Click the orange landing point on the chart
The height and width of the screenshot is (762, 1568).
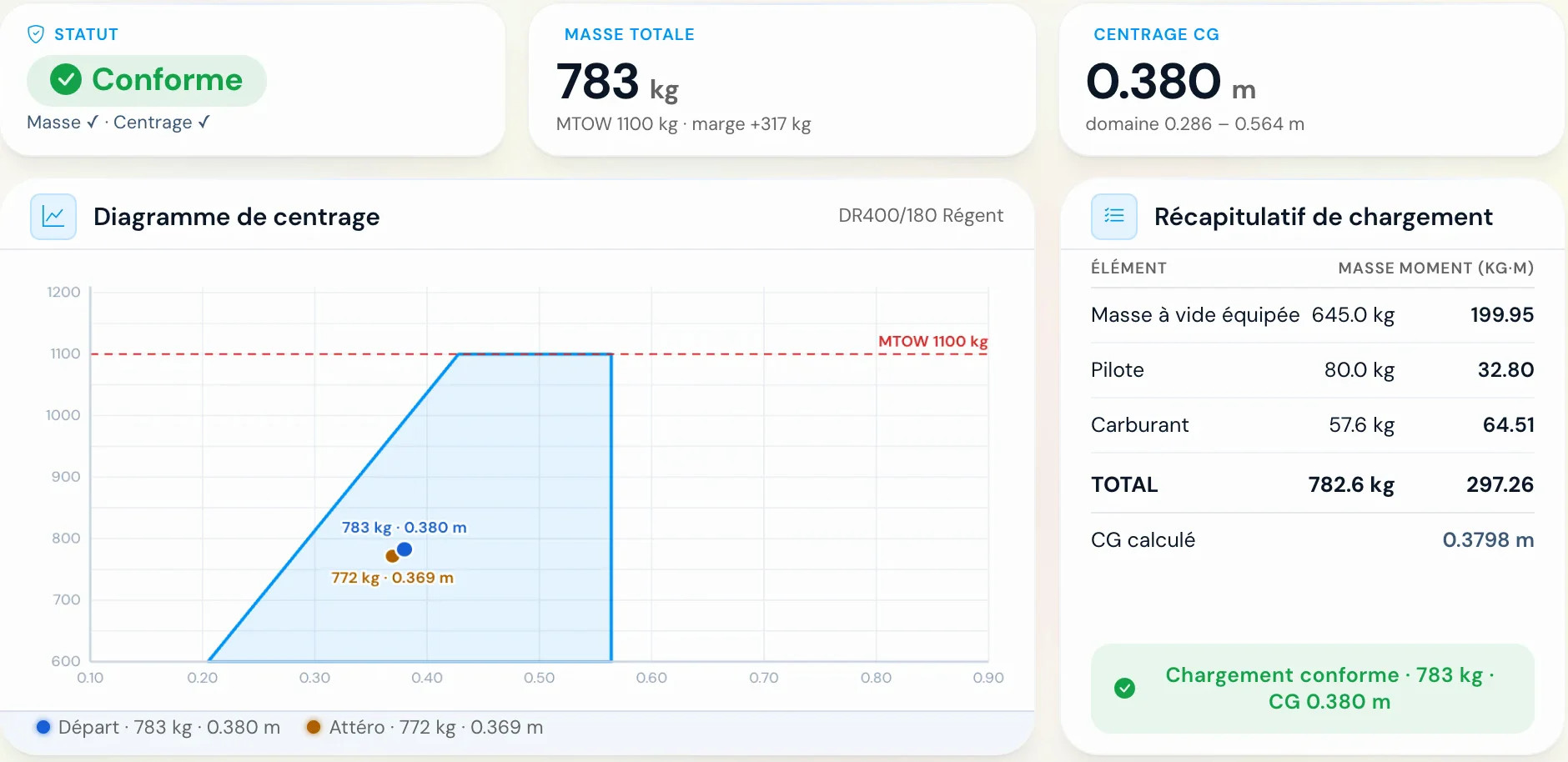pyautogui.click(x=392, y=556)
